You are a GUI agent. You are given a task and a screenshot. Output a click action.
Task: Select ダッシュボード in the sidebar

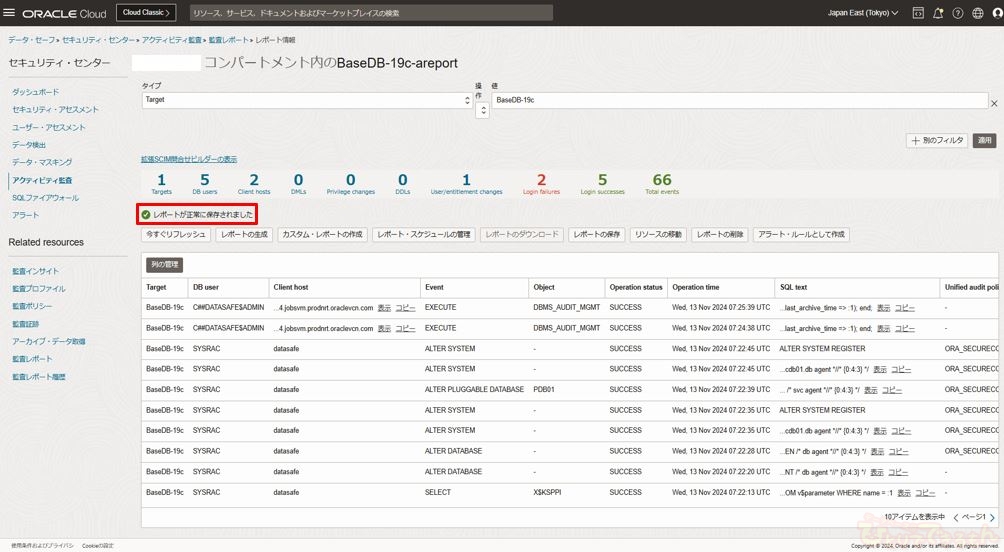coord(35,92)
